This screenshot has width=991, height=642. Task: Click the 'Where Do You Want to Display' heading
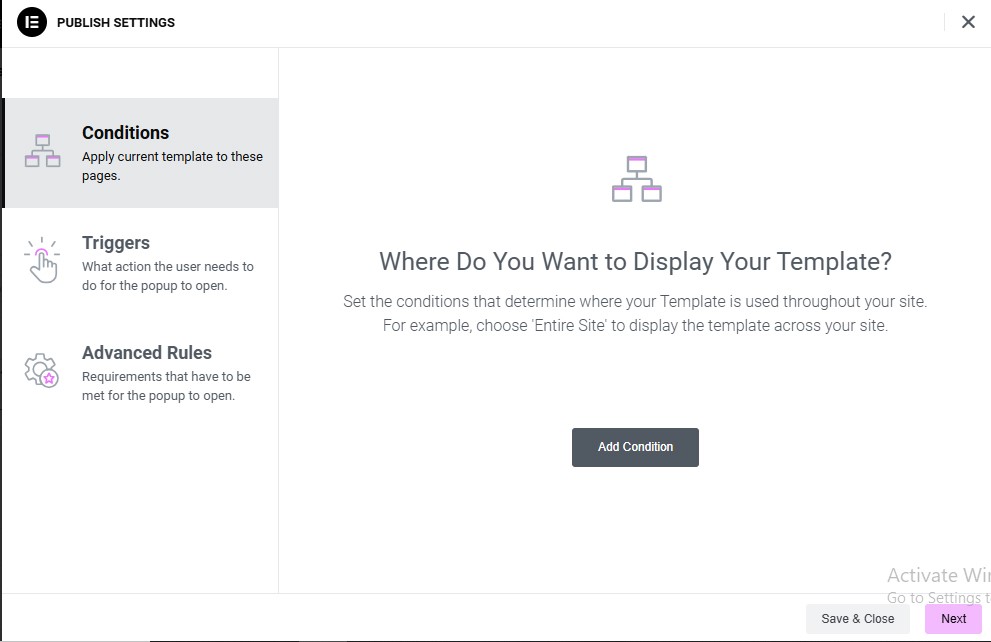pyautogui.click(x=635, y=262)
